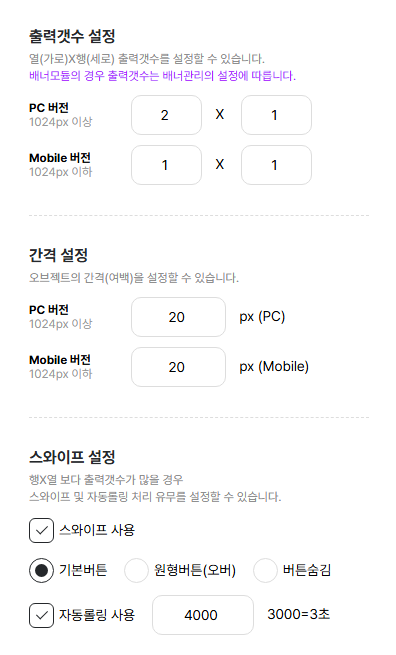The image size is (396, 655).
Task: Select the 버튼숨김 radio button
Action: coord(265,570)
